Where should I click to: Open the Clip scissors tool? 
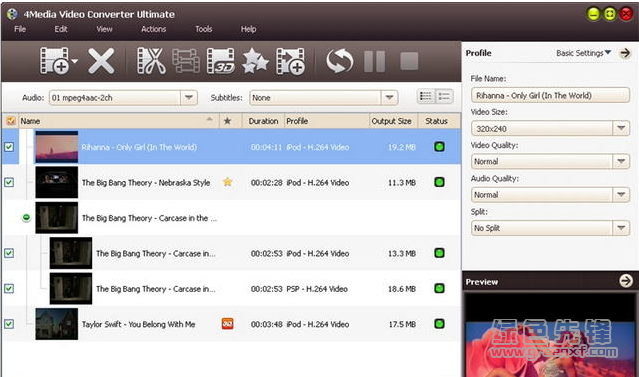pos(151,61)
